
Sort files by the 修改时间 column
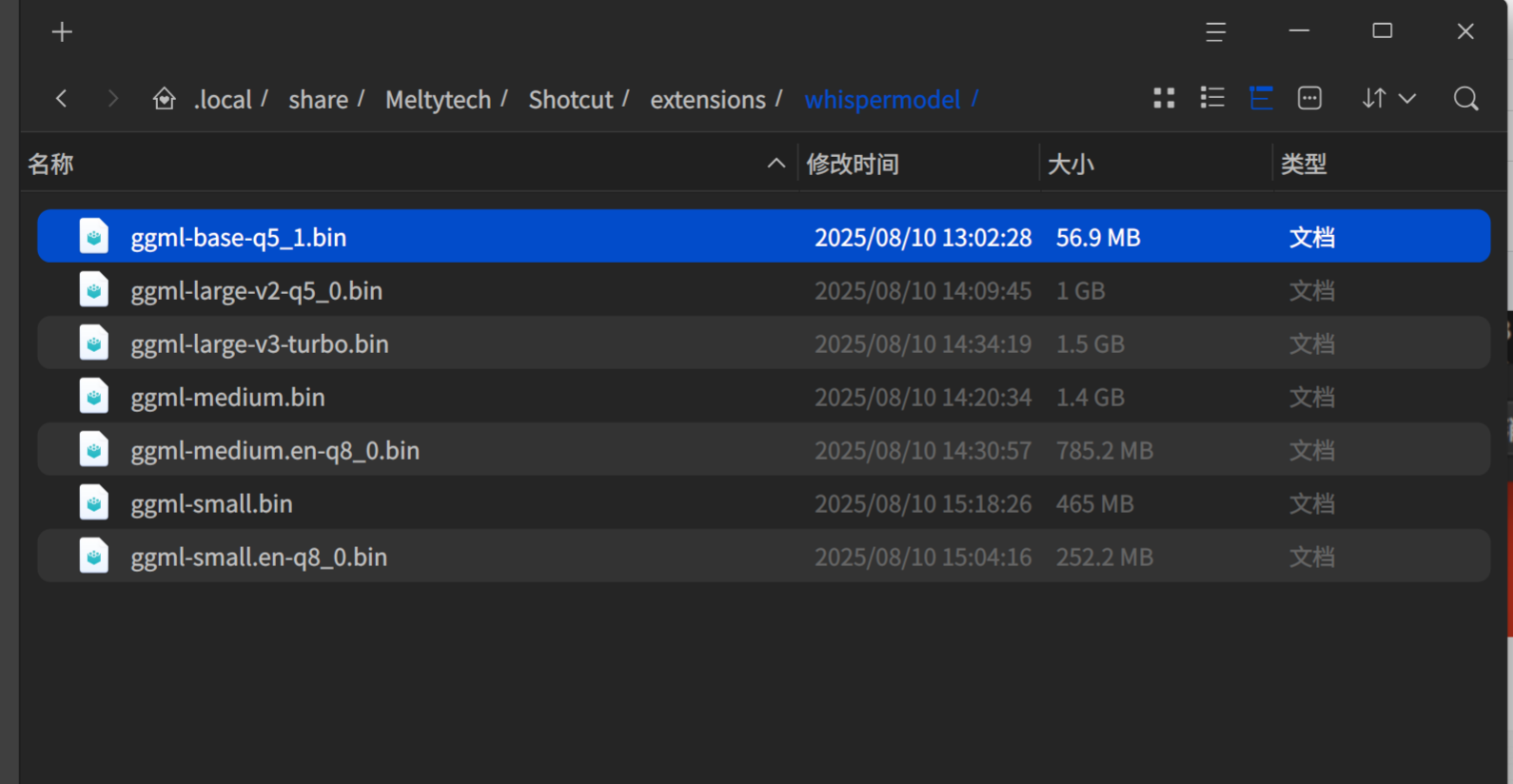pyautogui.click(x=919, y=164)
